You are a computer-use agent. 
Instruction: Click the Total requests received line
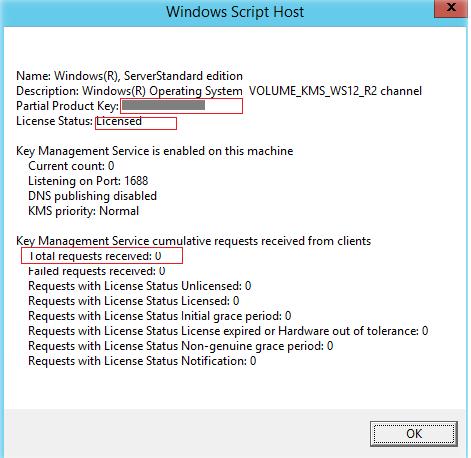(95, 256)
